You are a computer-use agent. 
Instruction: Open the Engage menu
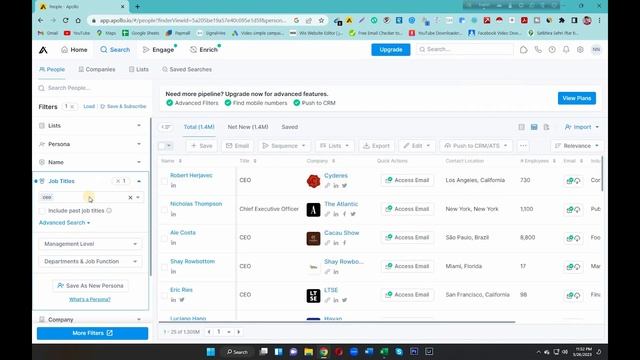pos(159,50)
